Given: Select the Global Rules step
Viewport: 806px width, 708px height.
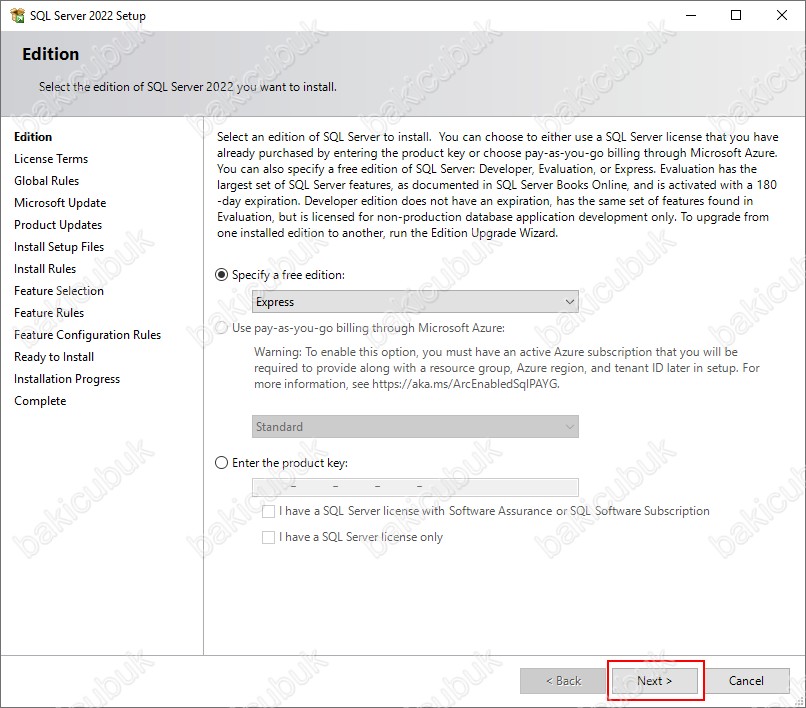Looking at the screenshot, I should (46, 181).
